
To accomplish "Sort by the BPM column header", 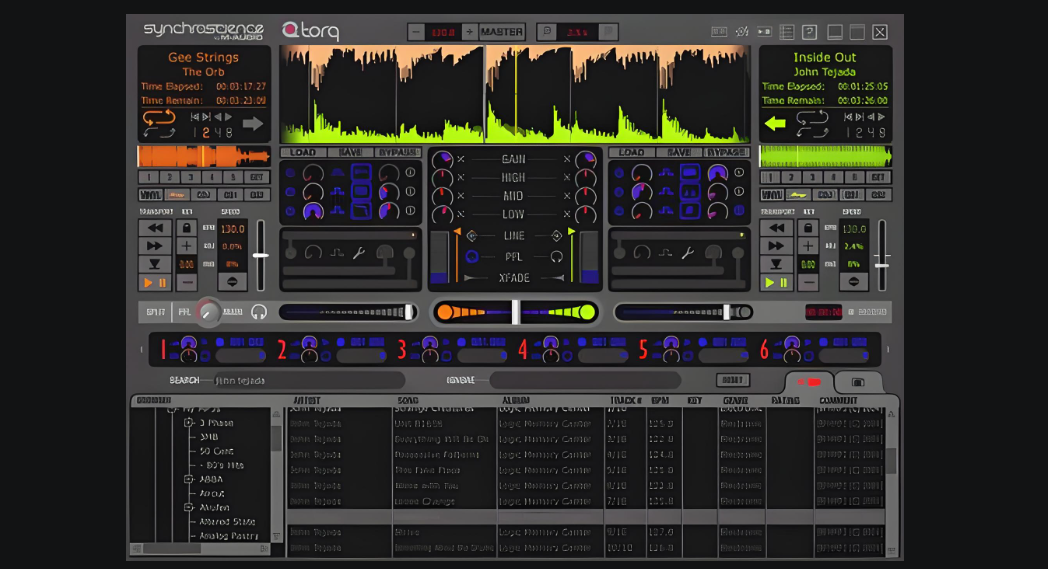I will 660,401.
